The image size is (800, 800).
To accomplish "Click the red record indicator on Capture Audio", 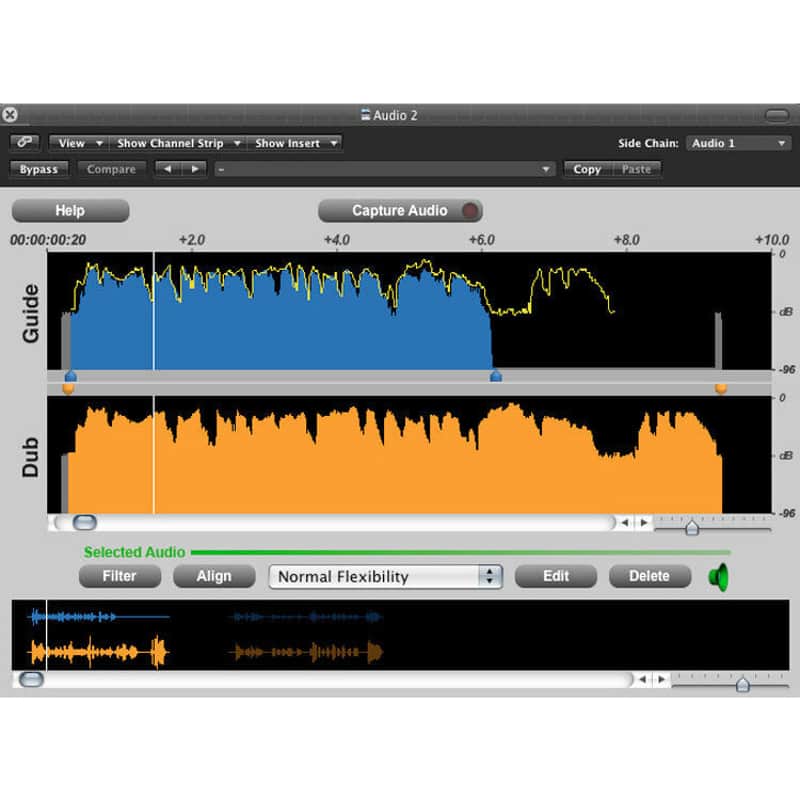I will tap(469, 211).
